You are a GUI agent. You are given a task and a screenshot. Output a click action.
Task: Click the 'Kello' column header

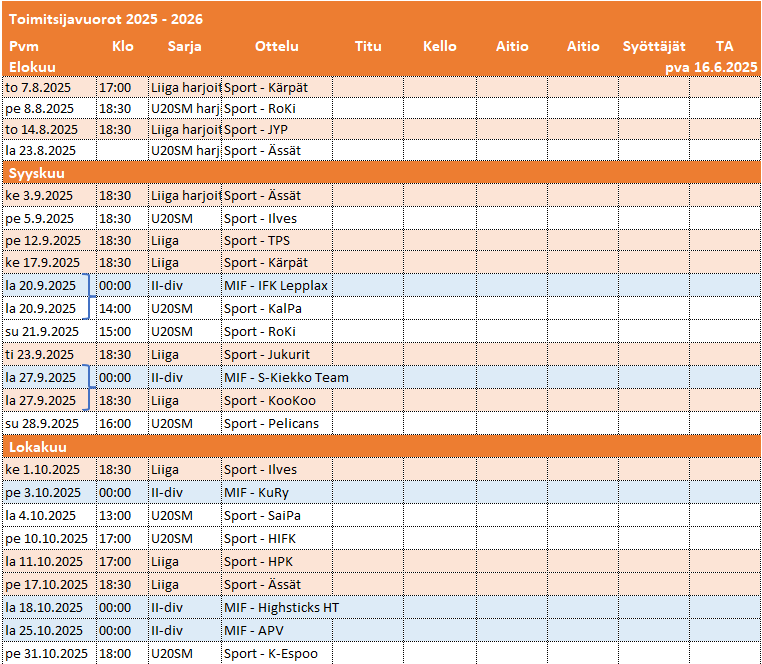click(440, 46)
